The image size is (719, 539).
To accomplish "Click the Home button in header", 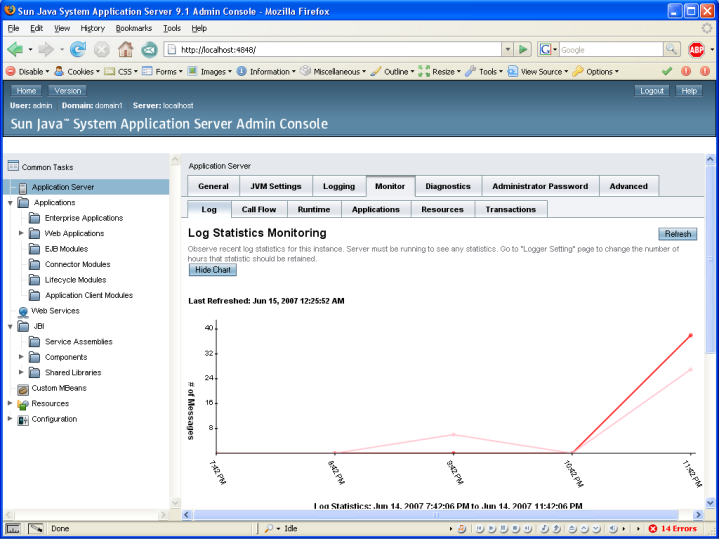I will (26, 91).
